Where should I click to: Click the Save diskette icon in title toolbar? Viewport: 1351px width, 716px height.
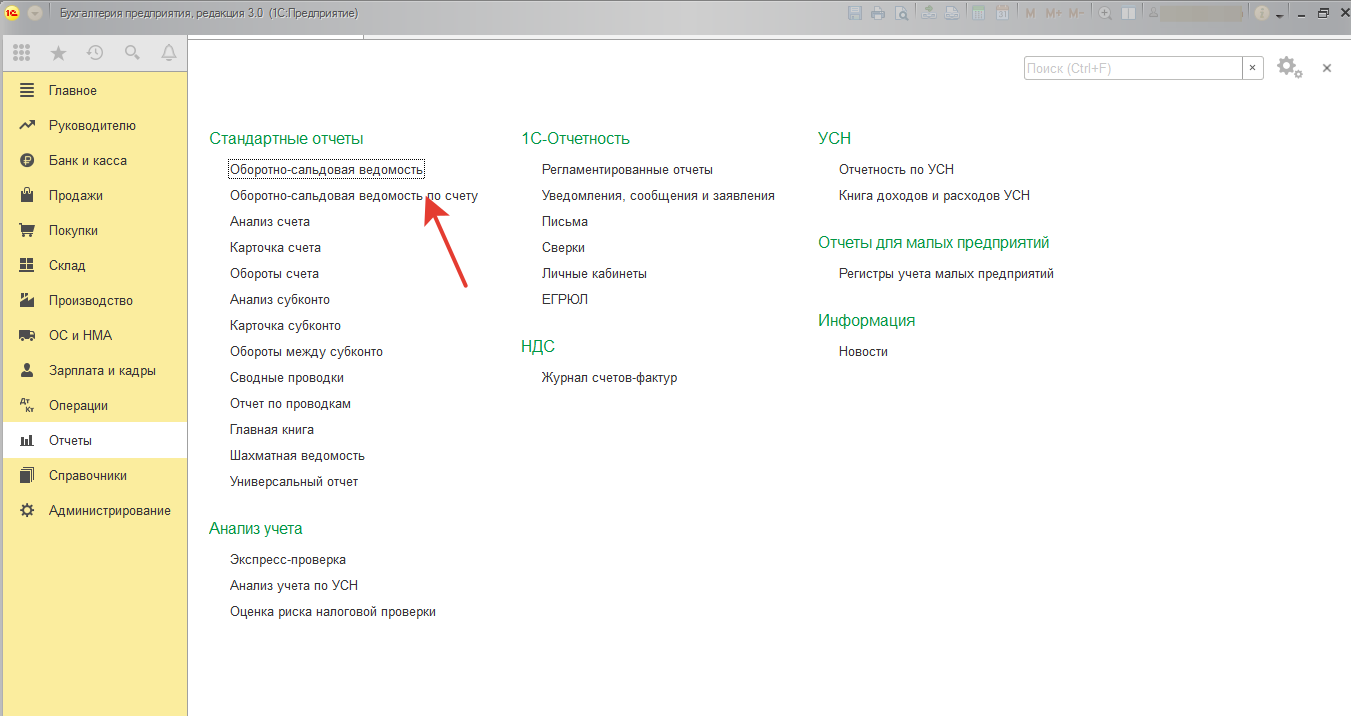[855, 13]
